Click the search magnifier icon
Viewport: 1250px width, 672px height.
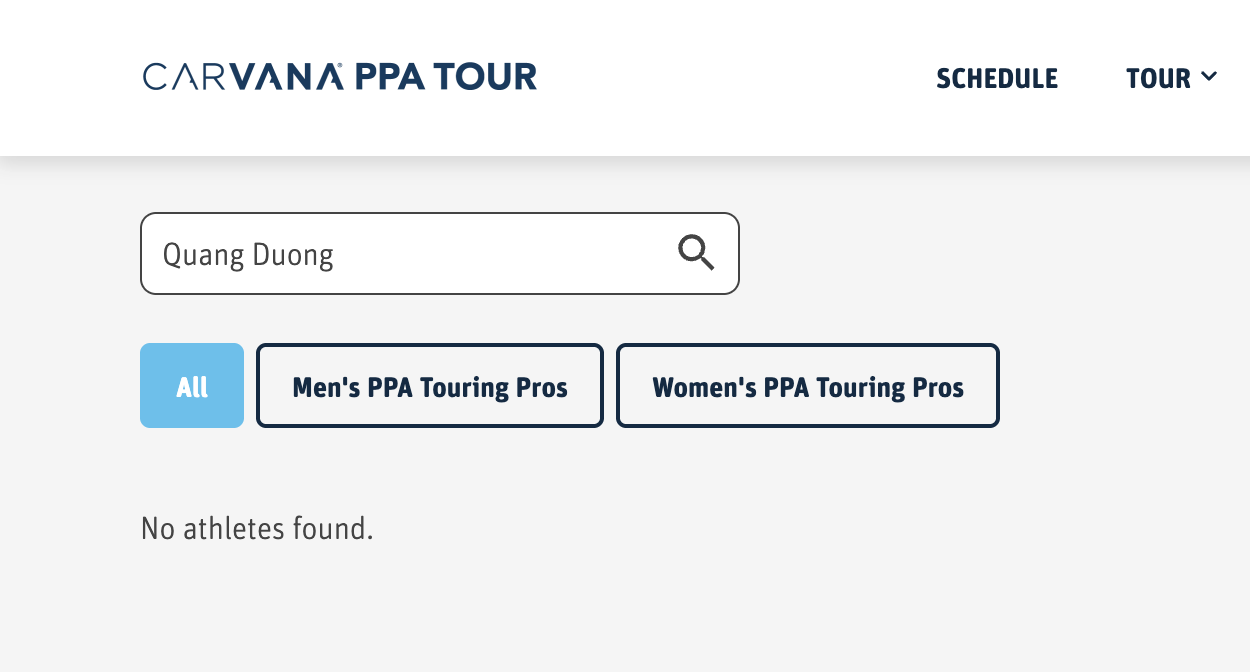[696, 253]
